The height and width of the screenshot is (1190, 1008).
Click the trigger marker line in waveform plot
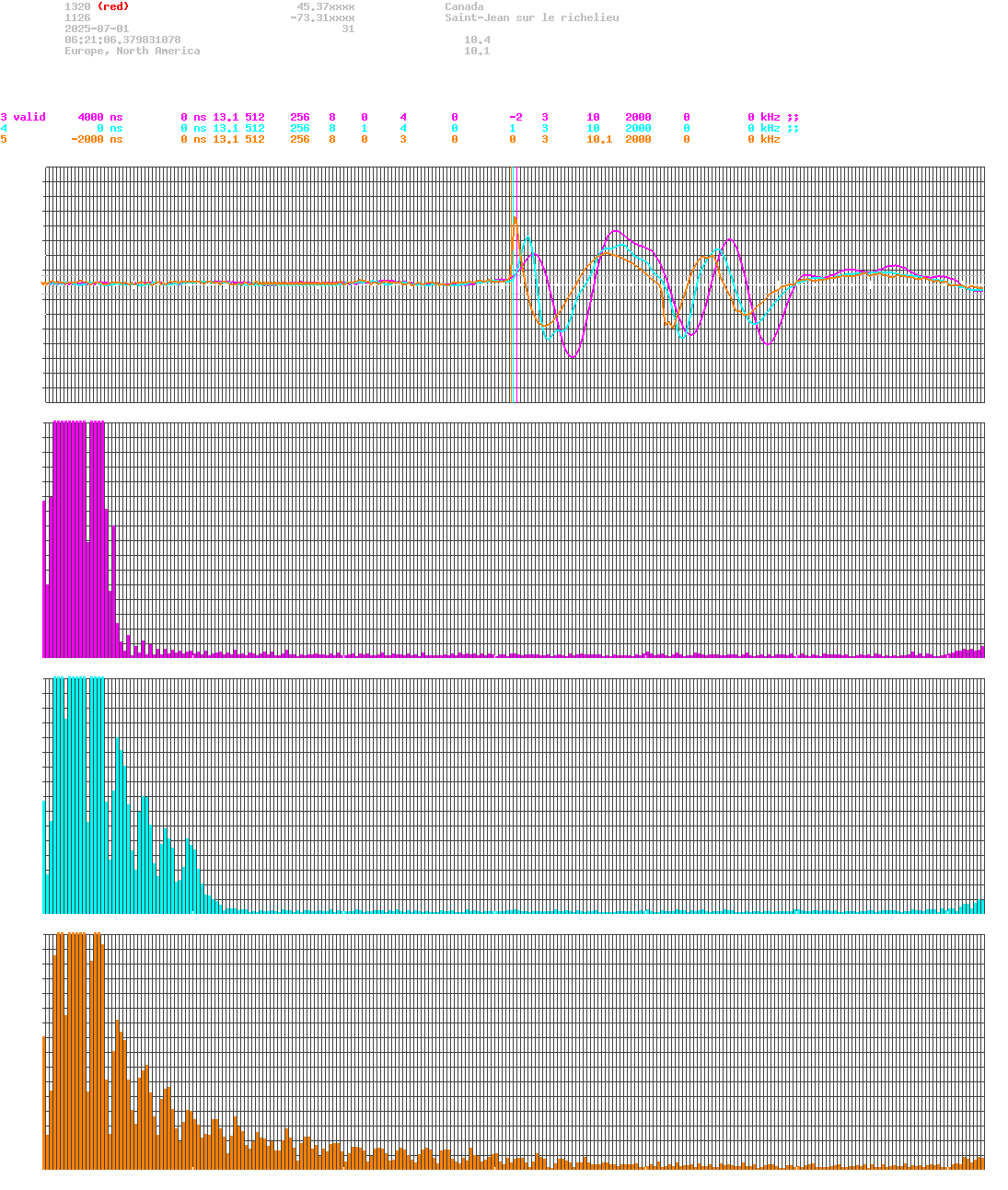[x=511, y=284]
